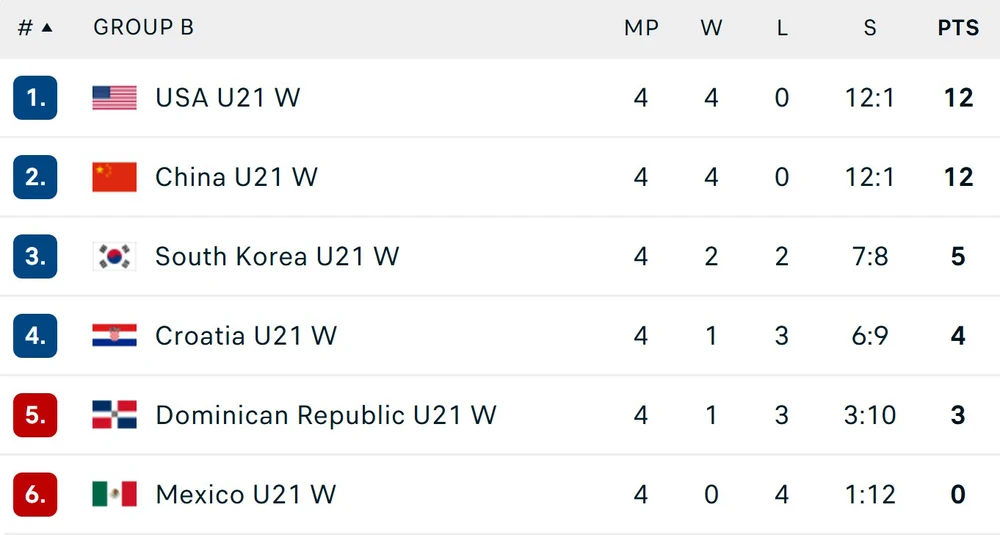Click the Mexico flag icon

tap(114, 494)
